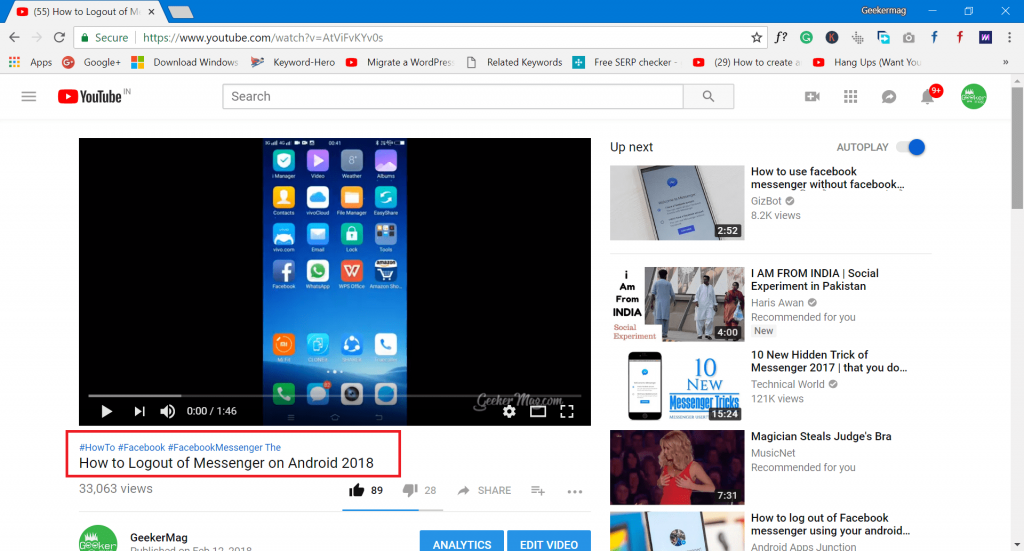The height and width of the screenshot is (551, 1024).
Task: Open the Hang Ups bookmark
Action: [x=867, y=62]
